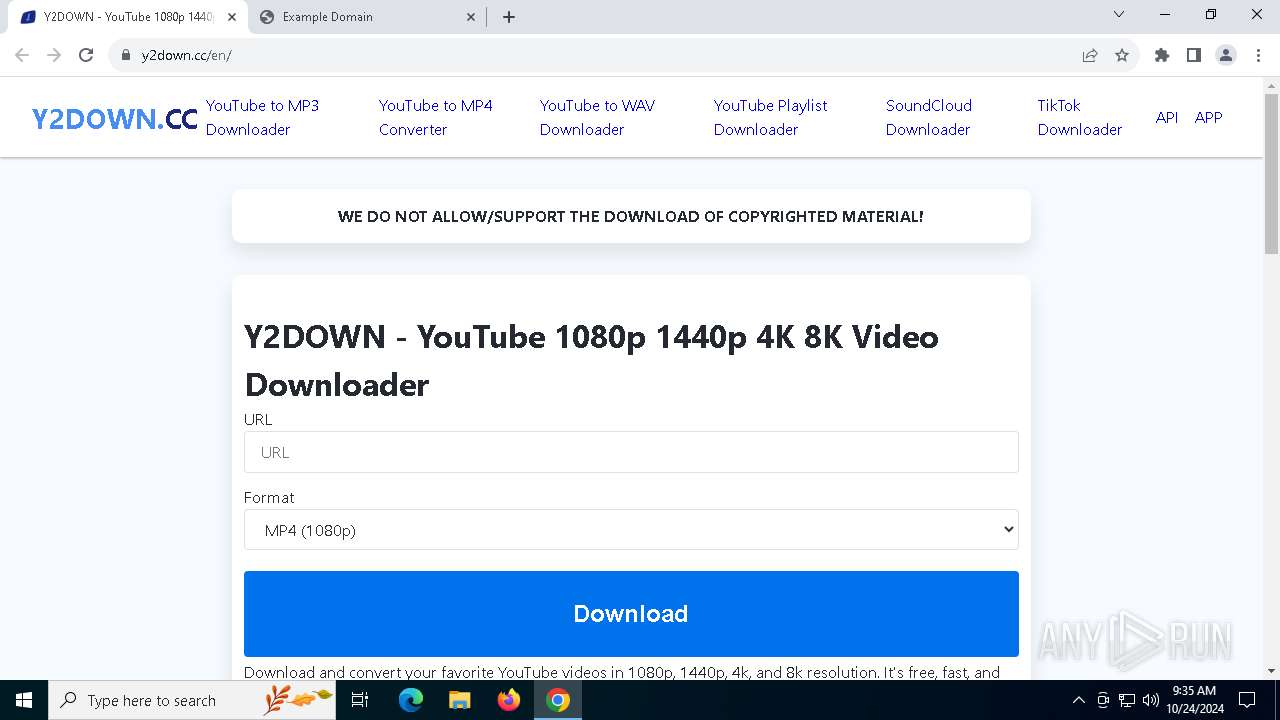Viewport: 1280px width, 720px height.
Task: Click the share page icon in address bar
Action: point(1090,55)
